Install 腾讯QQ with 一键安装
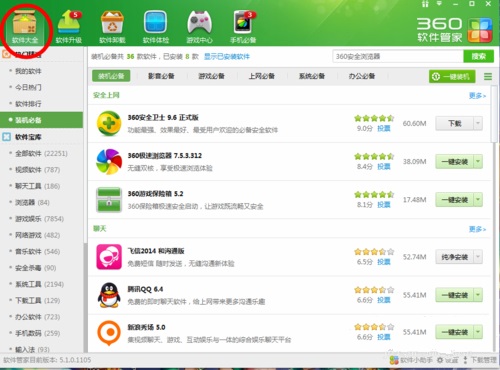Viewport: 500px width, 370px height. (455, 295)
